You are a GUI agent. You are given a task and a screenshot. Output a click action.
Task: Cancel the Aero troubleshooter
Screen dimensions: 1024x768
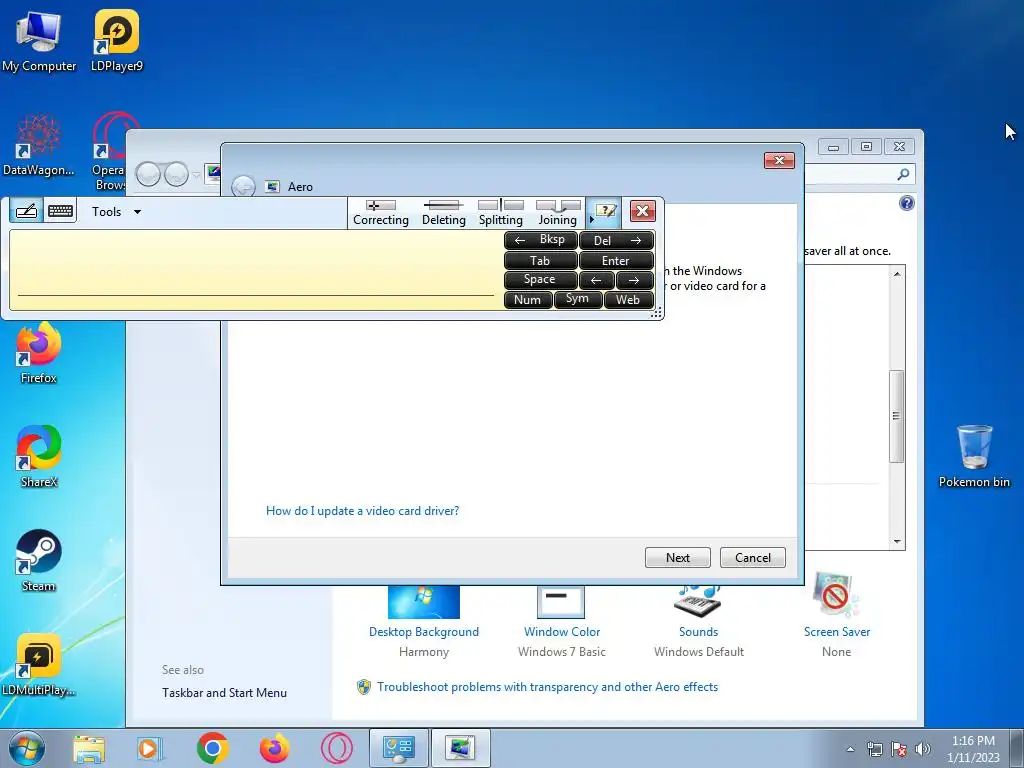tap(752, 558)
